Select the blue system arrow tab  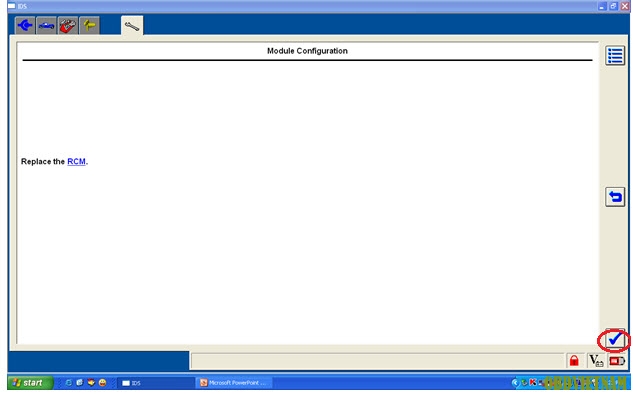[25, 25]
